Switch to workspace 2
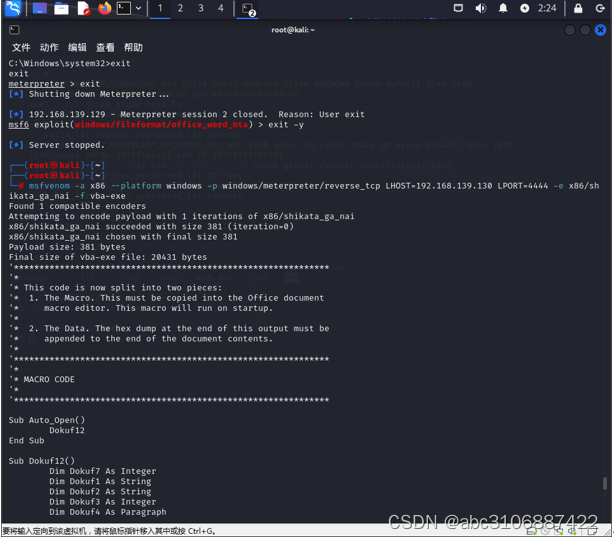The image size is (614, 539). [180, 8]
